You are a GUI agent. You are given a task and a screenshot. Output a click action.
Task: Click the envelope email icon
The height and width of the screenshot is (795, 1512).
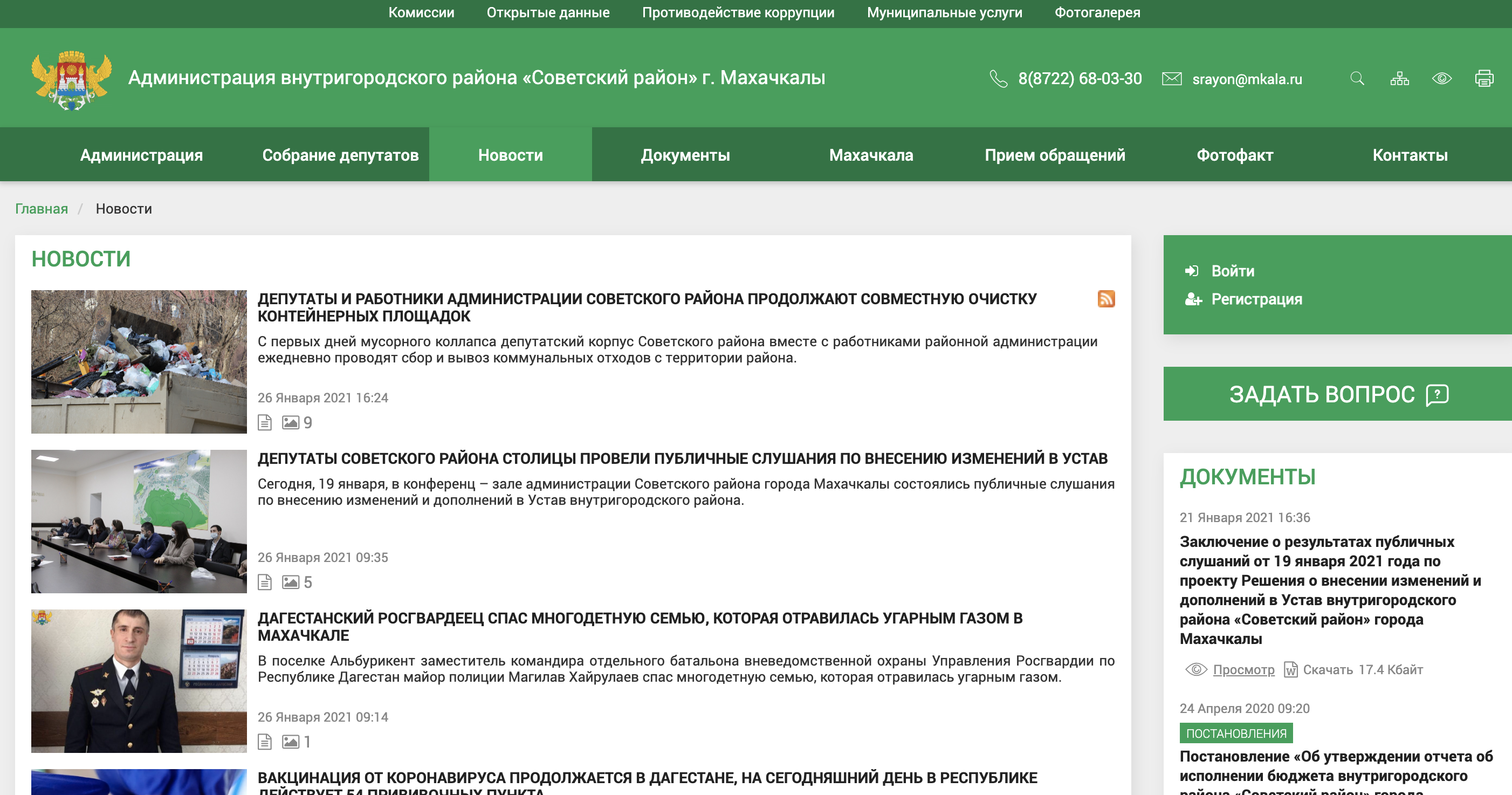tap(1172, 79)
